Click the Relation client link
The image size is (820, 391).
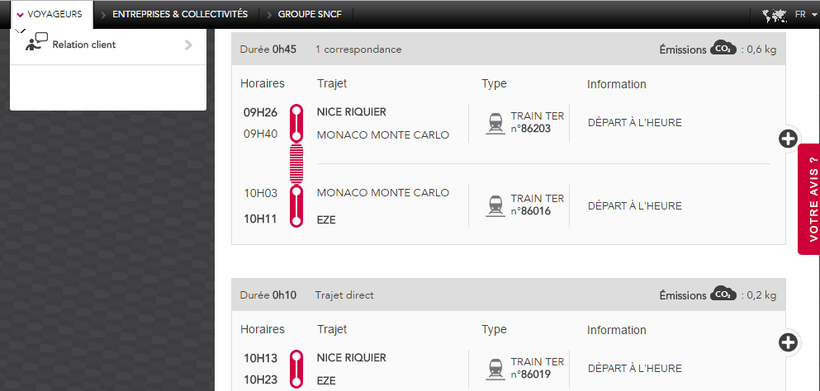84,45
